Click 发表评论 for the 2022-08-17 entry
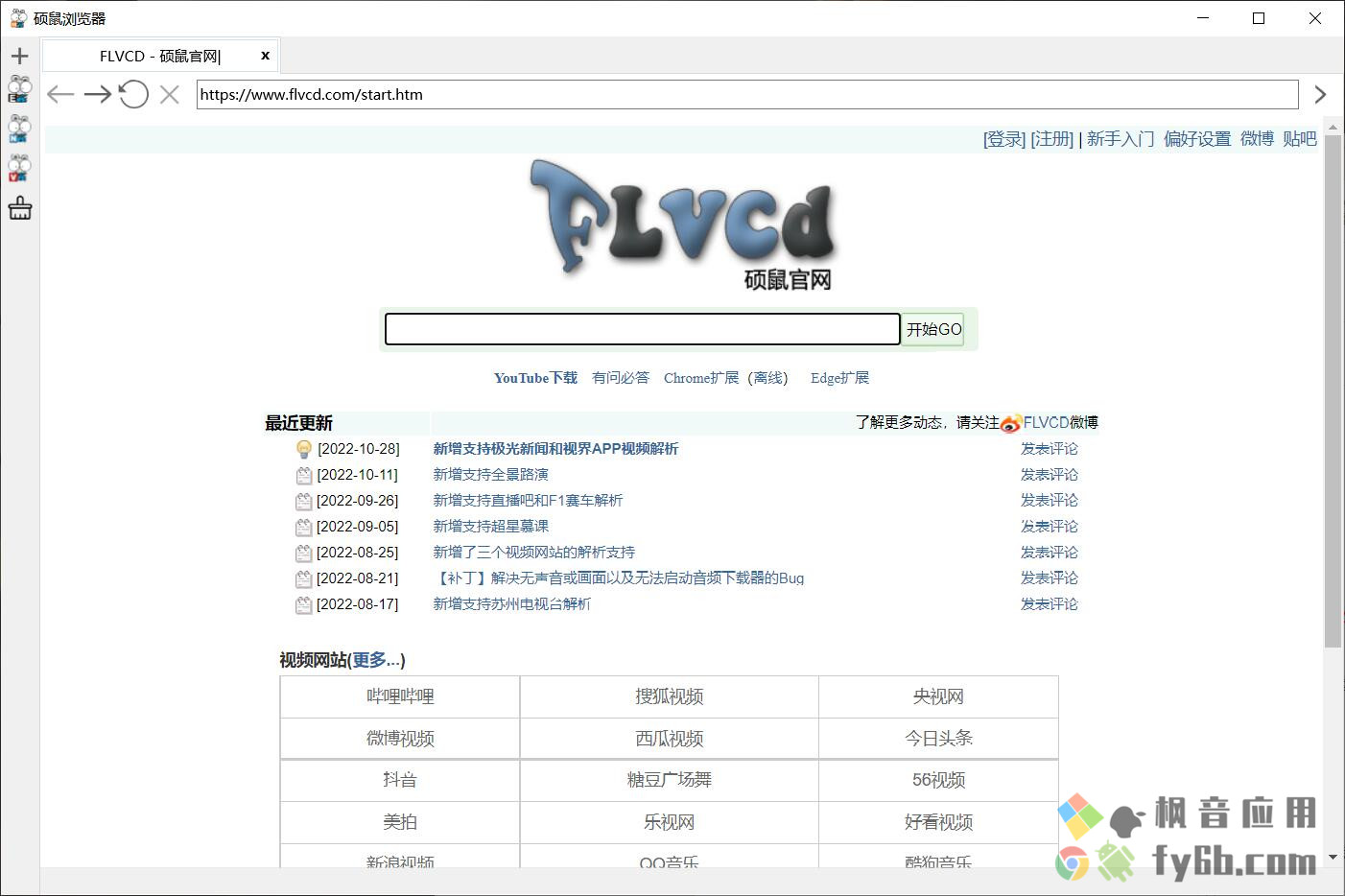The image size is (1345, 896). pos(1050,604)
